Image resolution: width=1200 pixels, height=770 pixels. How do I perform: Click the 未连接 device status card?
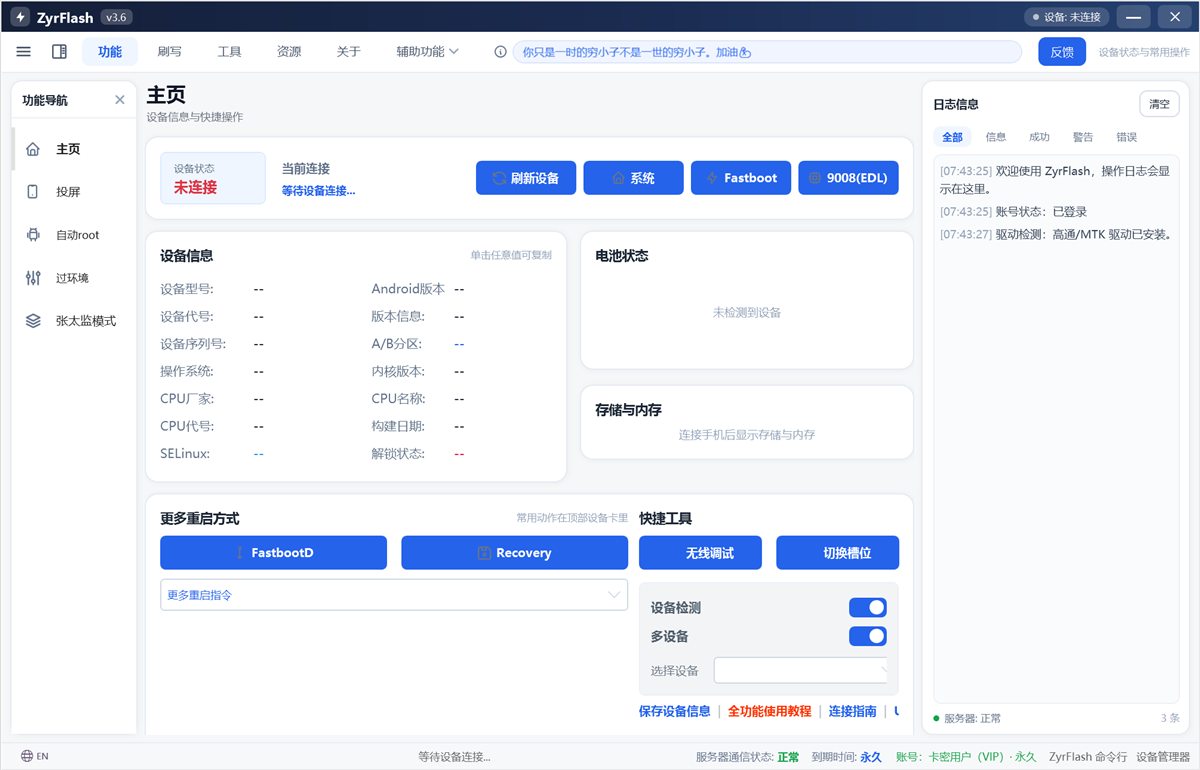point(213,178)
